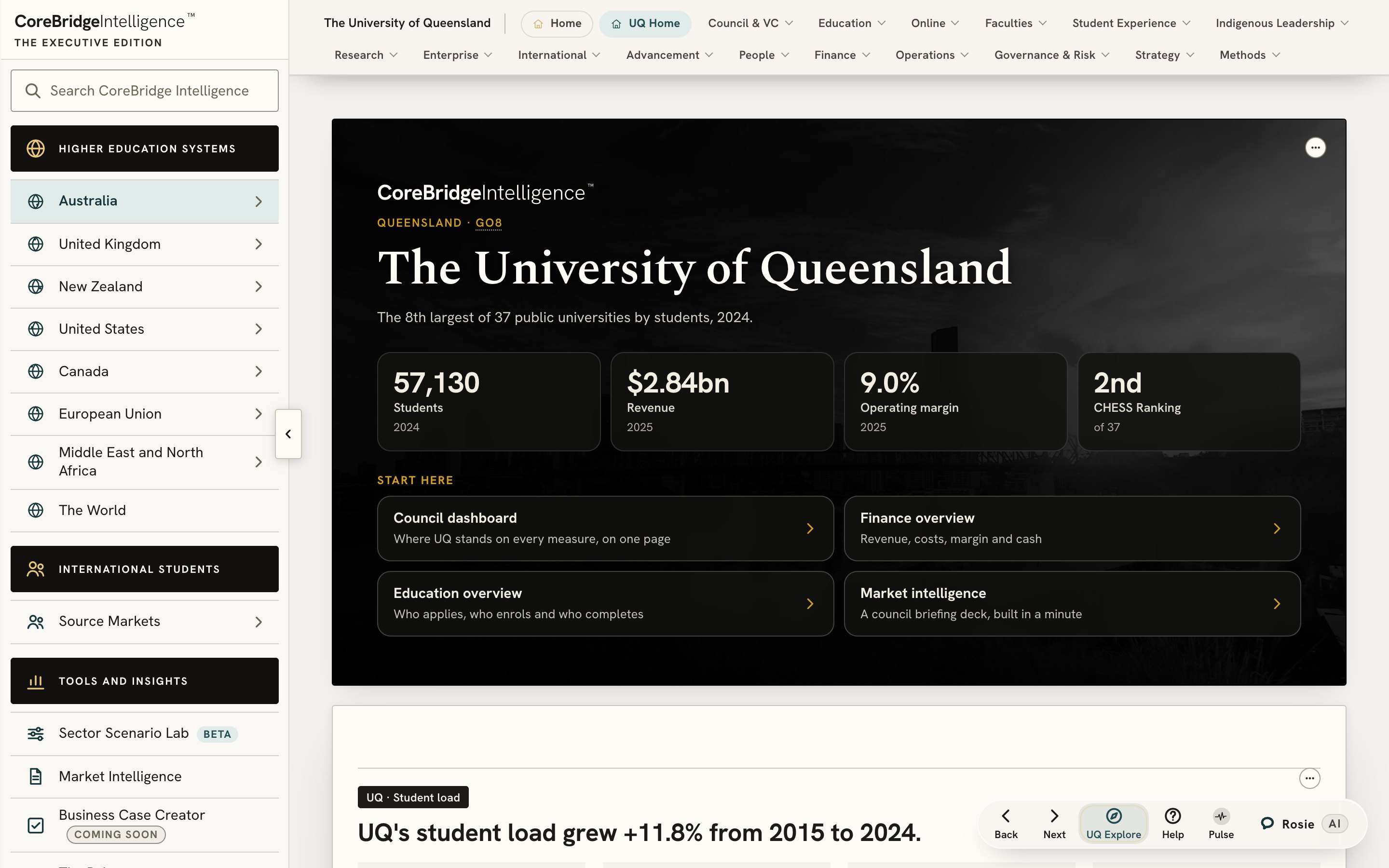Go Back using the floating toolbar

[1006, 824]
